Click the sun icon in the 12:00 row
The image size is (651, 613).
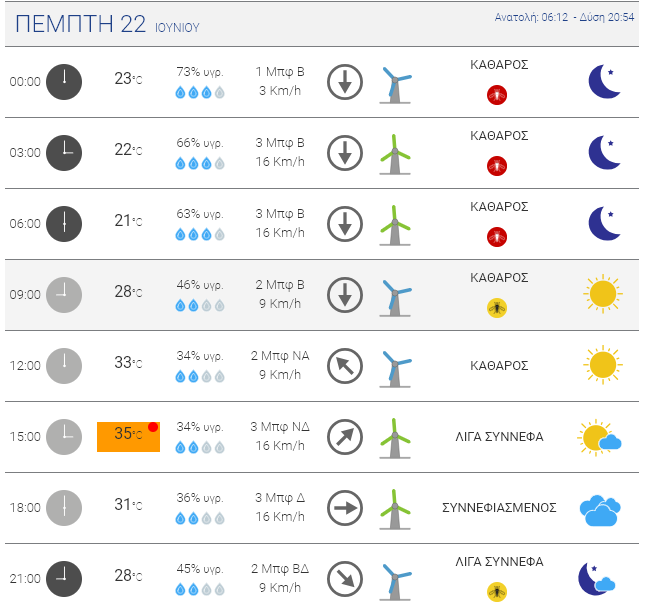coord(603,365)
